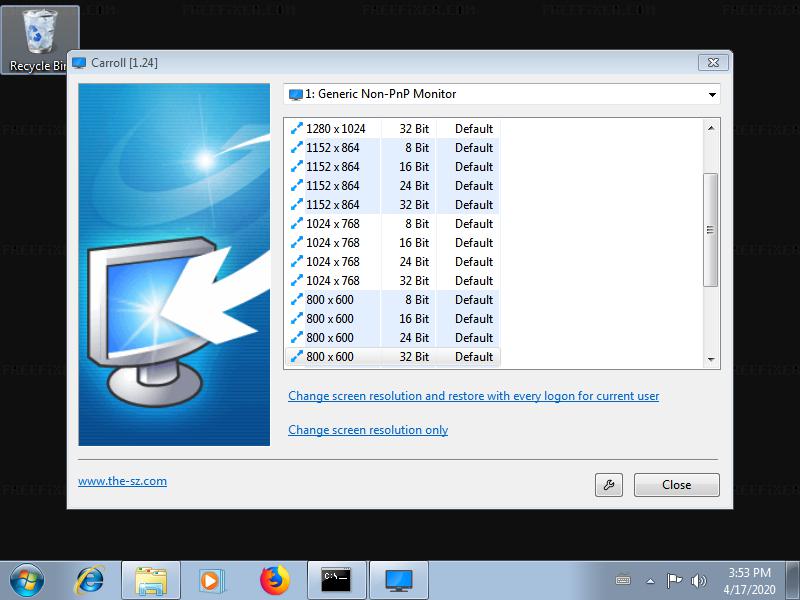Click resize icon of 1024 x 768 8 Bit
800x600 pixels.
pos(296,223)
